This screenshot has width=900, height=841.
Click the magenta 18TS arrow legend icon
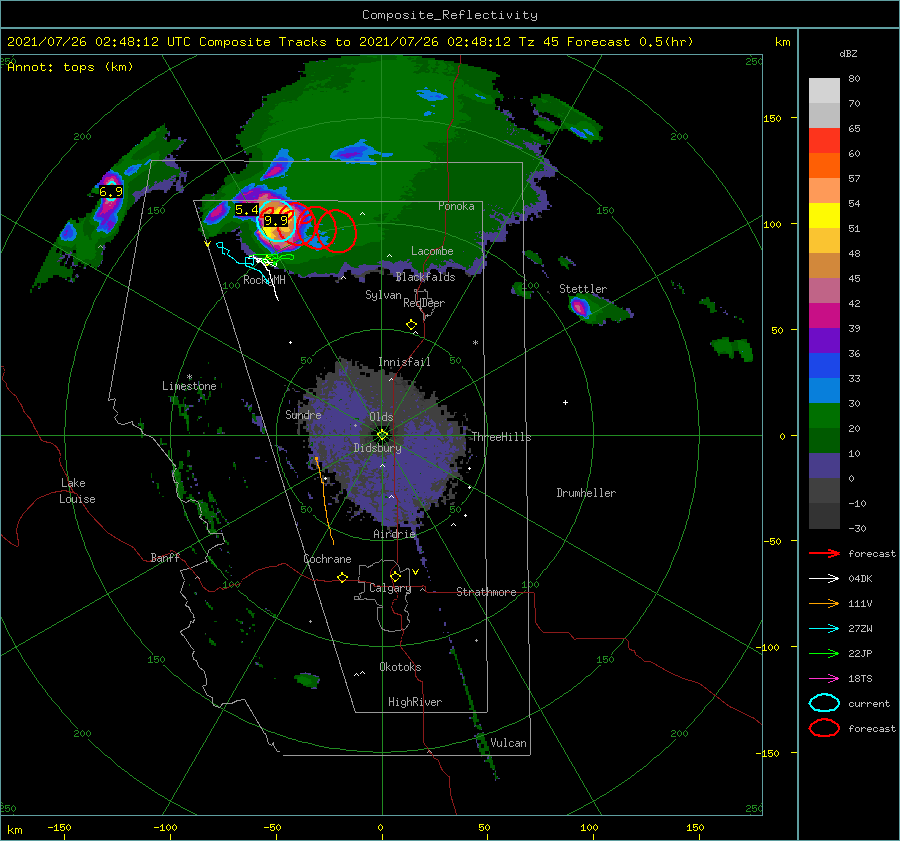(824, 679)
